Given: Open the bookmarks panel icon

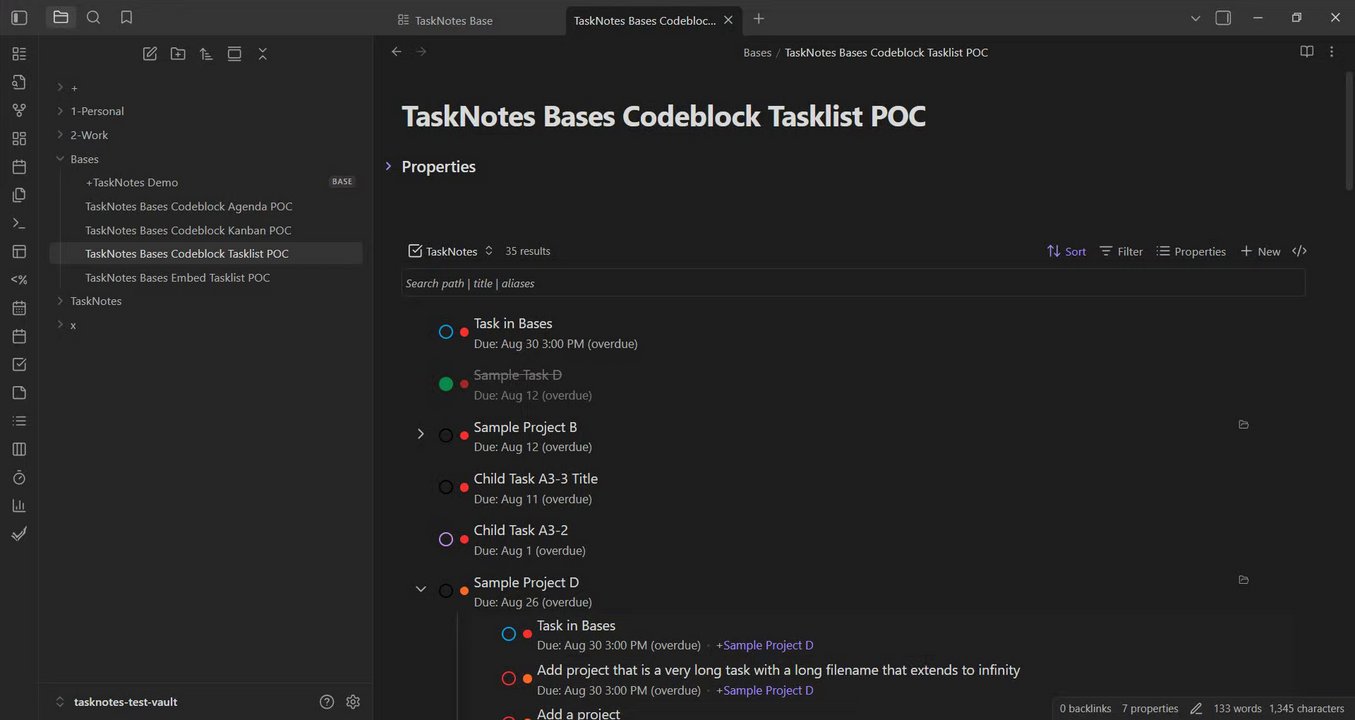Looking at the screenshot, I should 126,17.
